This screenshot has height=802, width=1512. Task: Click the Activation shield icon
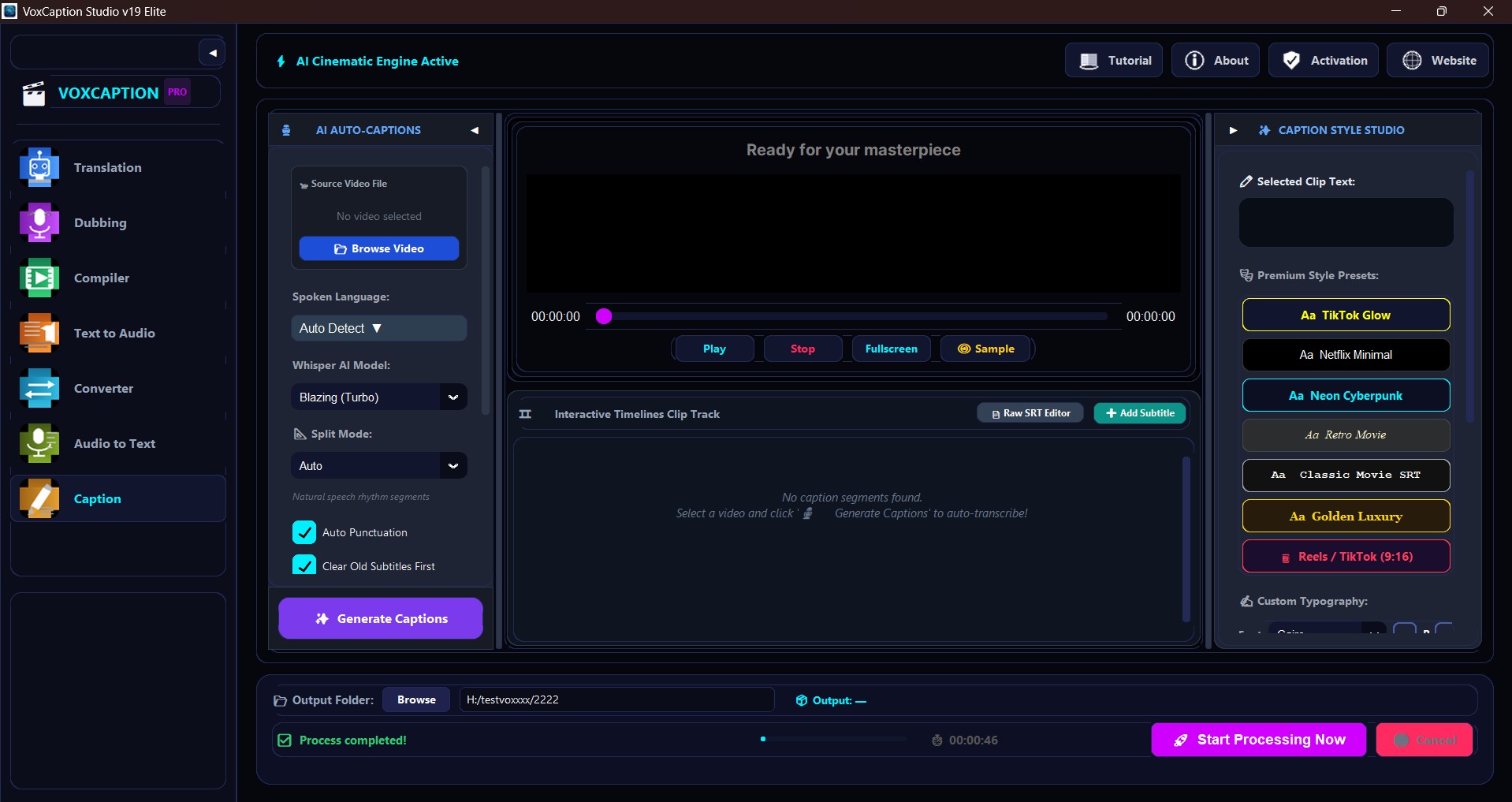click(x=1291, y=61)
